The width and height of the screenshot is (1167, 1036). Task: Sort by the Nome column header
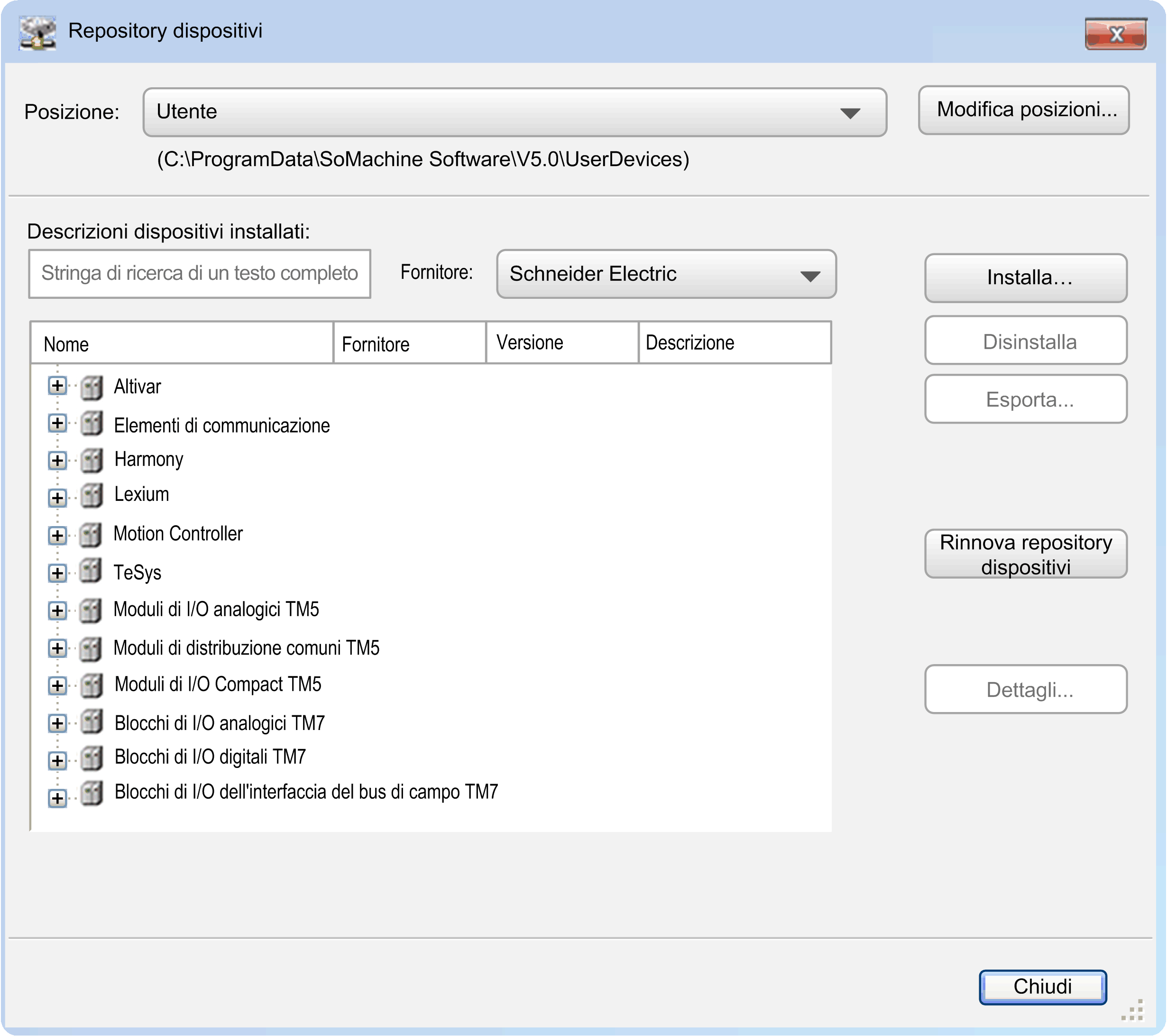(182, 344)
